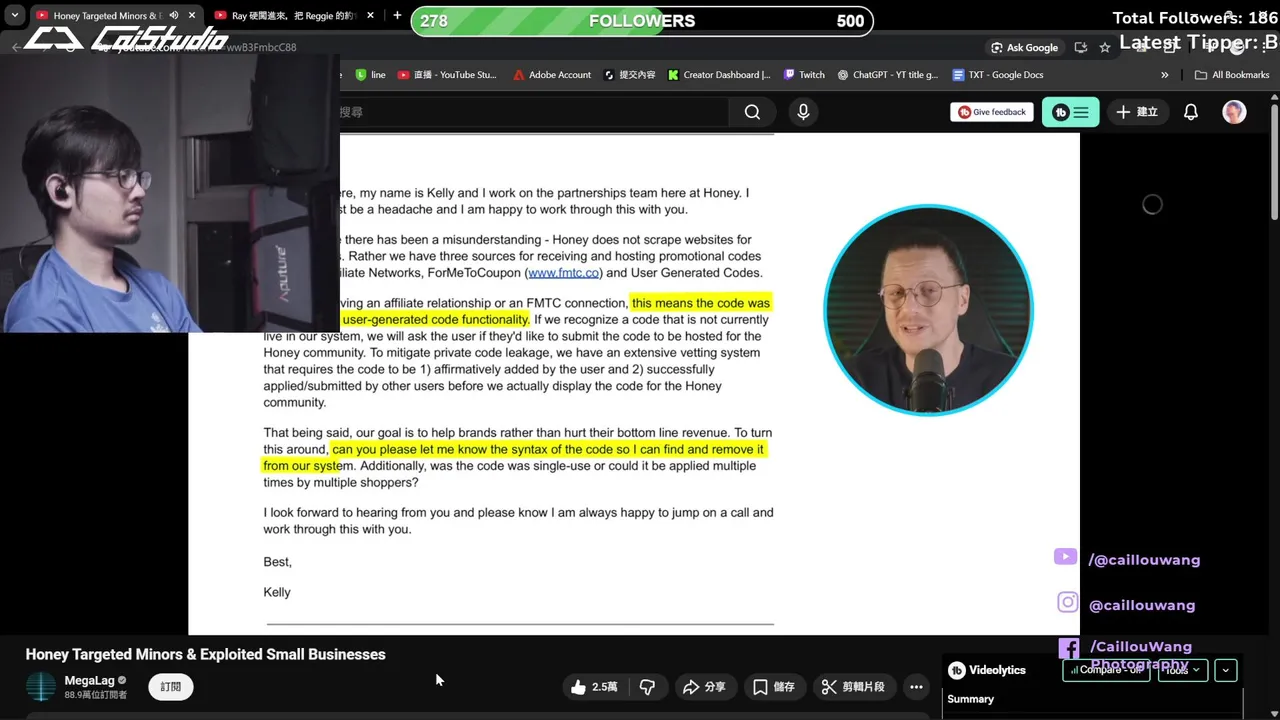Click the YouTube search magnifier button

752,112
